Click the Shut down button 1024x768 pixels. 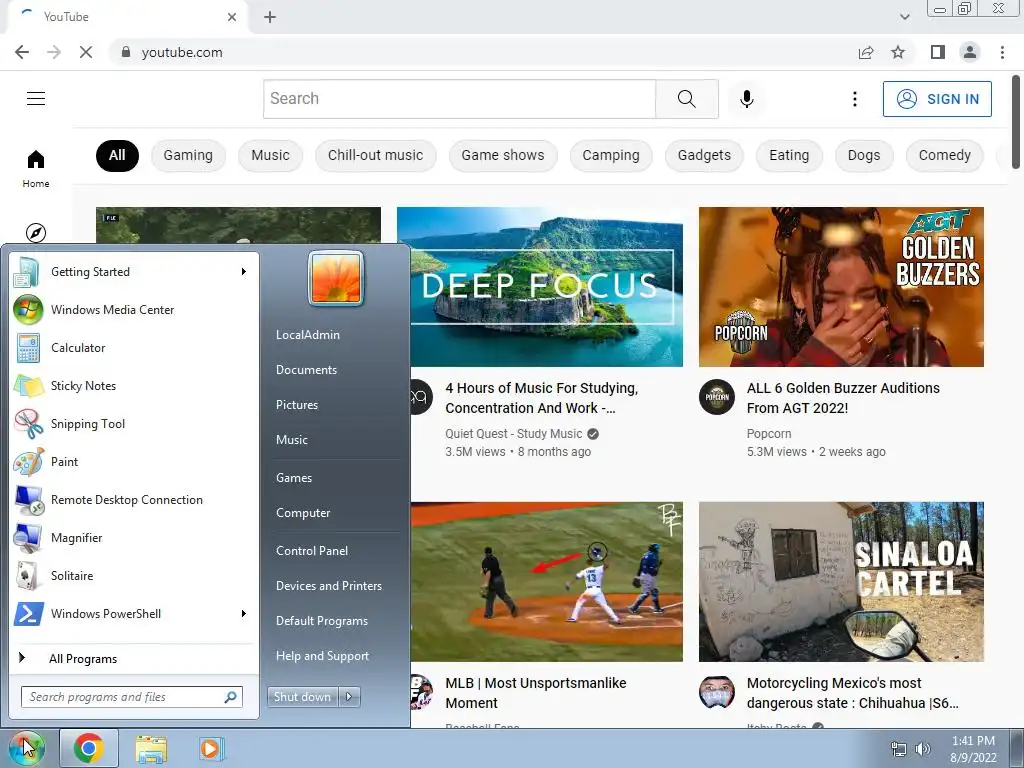point(302,697)
